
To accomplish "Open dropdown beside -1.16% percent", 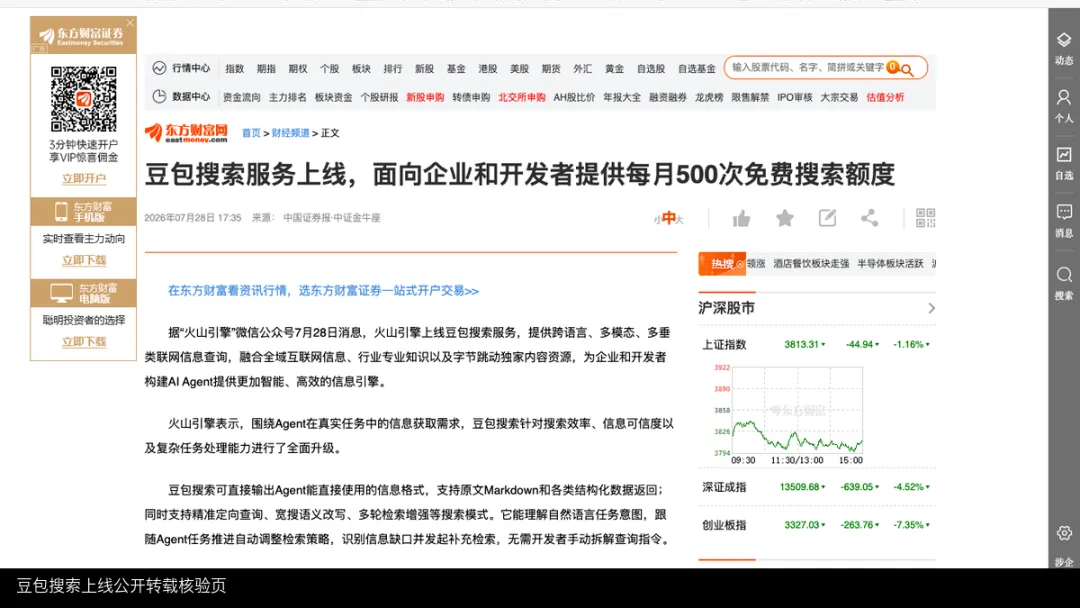I will point(928,344).
